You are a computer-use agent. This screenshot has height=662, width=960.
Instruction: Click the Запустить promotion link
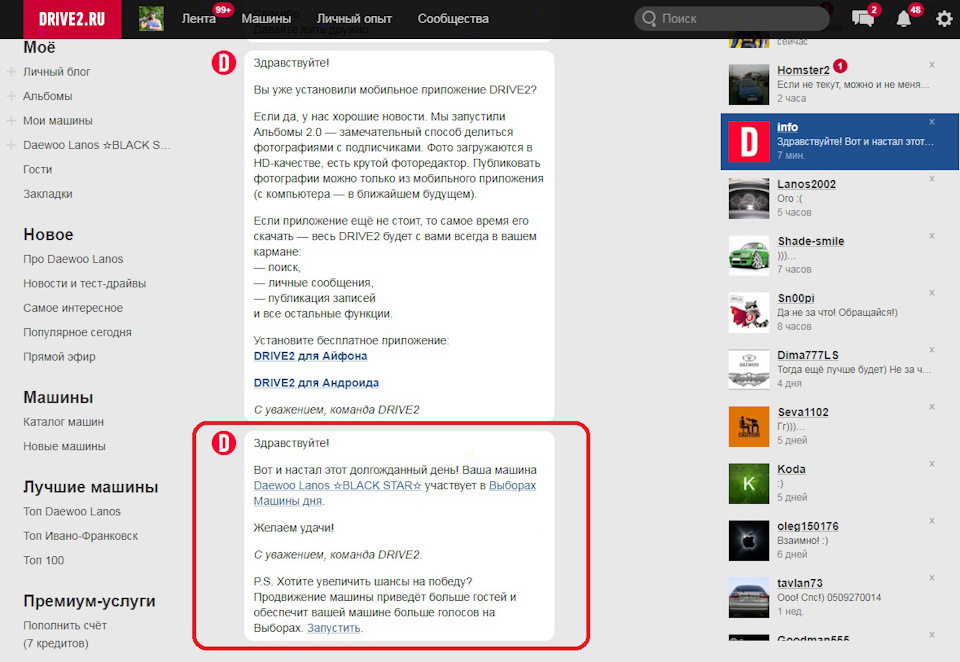pyautogui.click(x=334, y=628)
